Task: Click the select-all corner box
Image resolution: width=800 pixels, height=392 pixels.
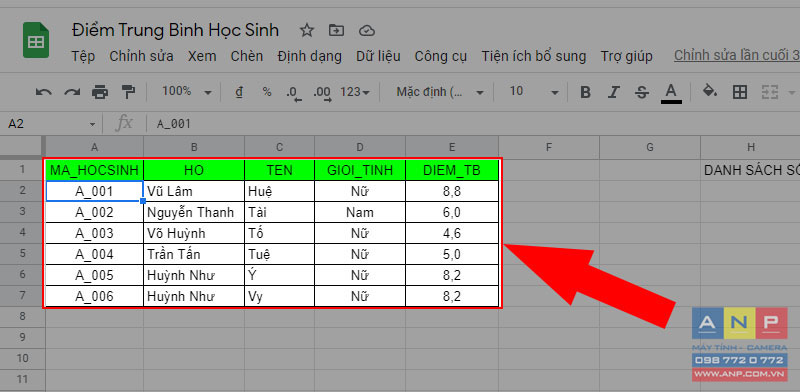Action: click(22, 148)
